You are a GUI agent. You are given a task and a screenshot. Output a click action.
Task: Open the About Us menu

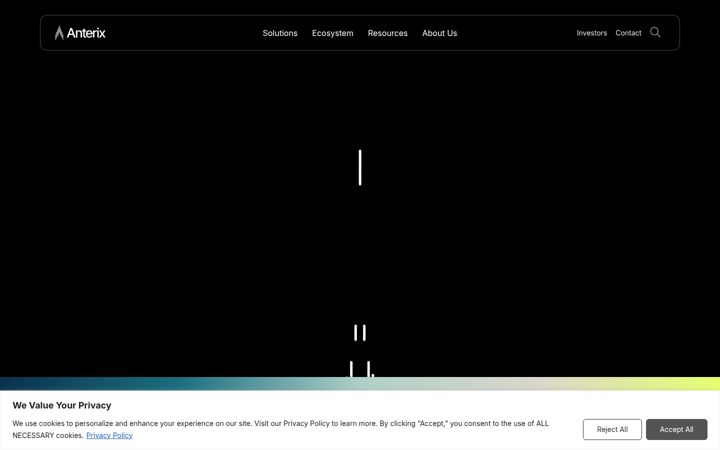[439, 33]
